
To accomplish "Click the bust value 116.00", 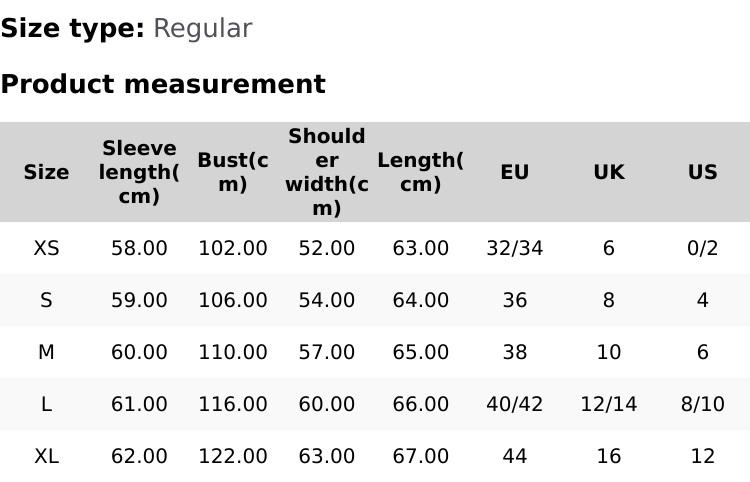I will (x=233, y=404).
